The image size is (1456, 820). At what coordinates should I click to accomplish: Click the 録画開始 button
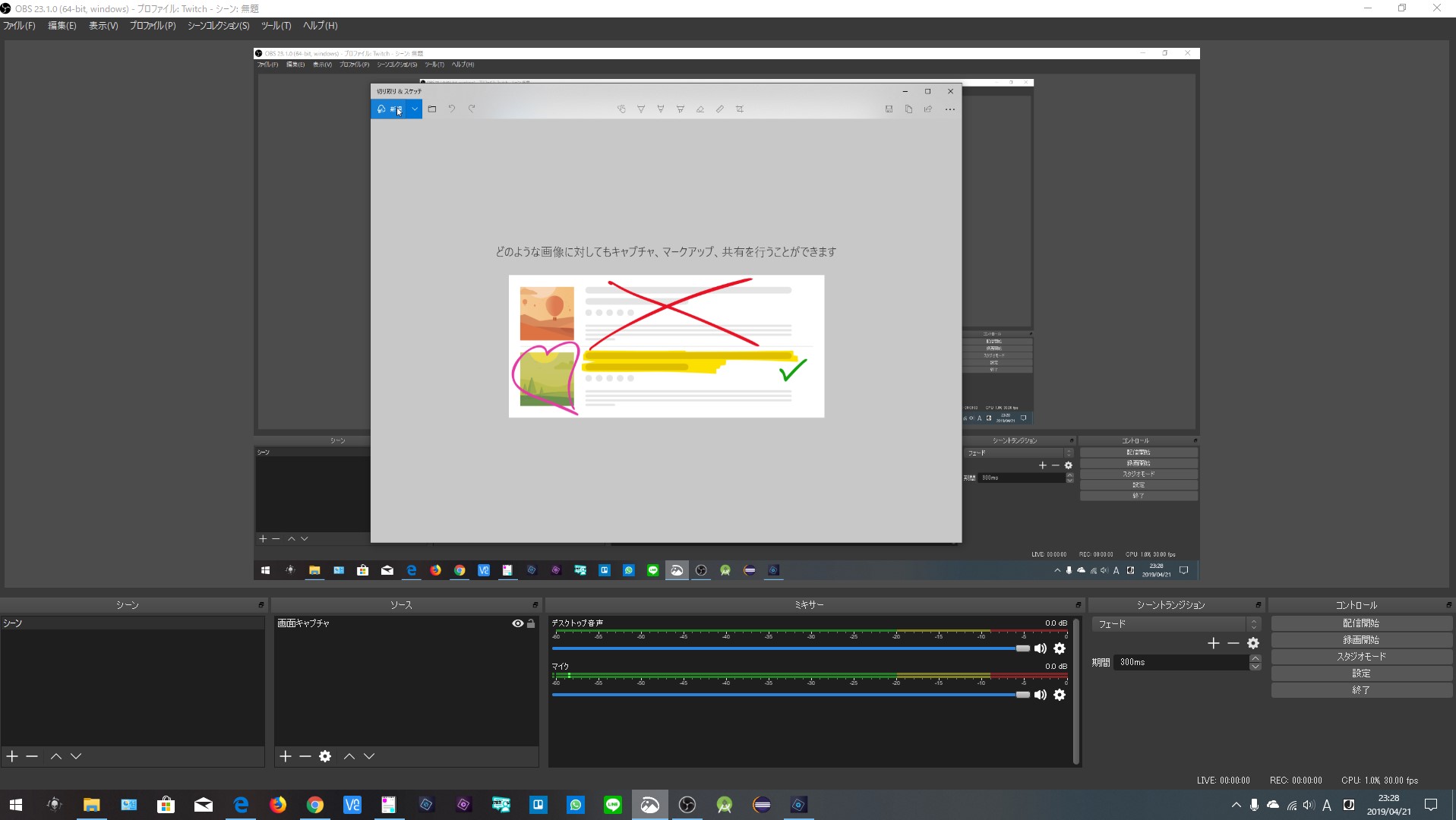pyautogui.click(x=1360, y=640)
